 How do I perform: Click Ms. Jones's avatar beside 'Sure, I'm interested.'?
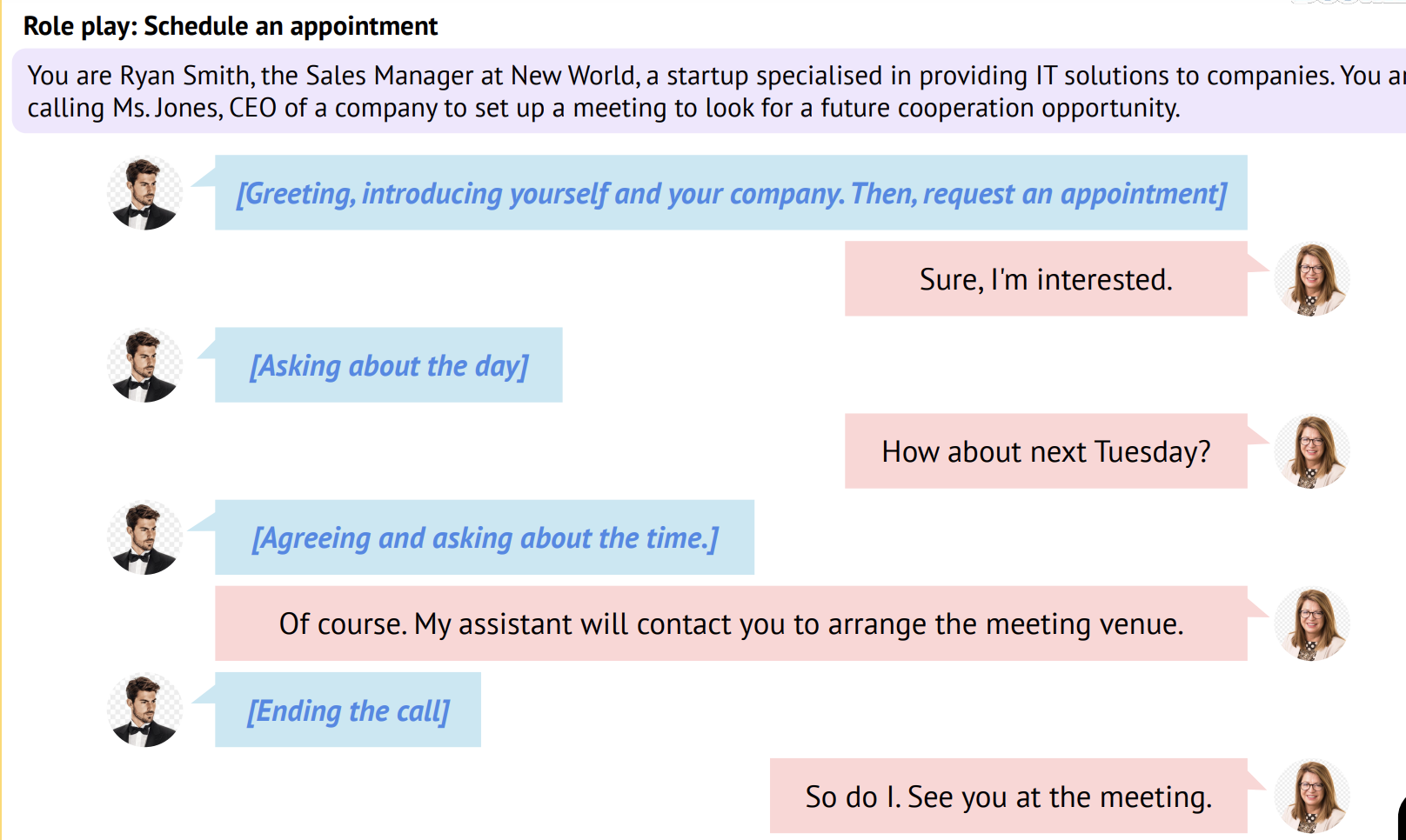pos(1311,279)
